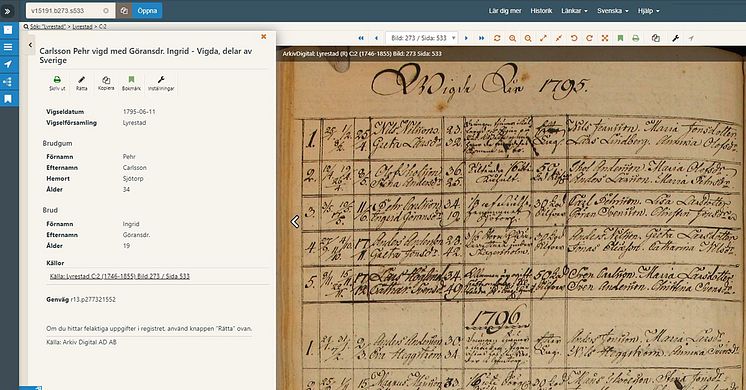The width and height of the screenshot is (746, 390).
Task: Click the green bookmark icon in viewer toolbar
Action: tap(620, 38)
